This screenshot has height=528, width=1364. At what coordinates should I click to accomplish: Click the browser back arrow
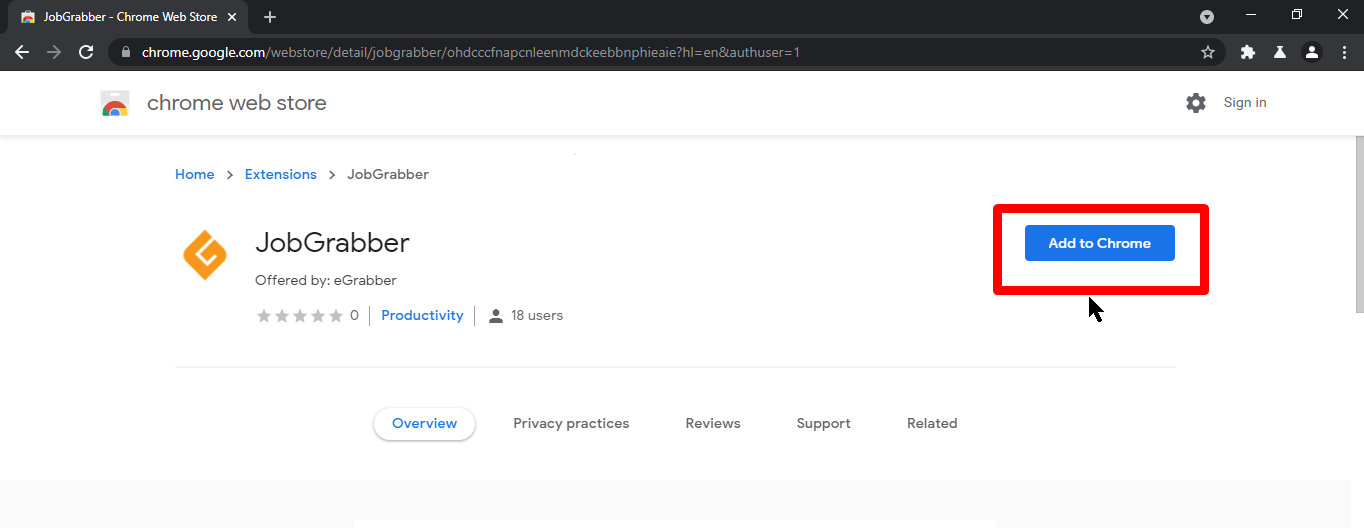click(22, 52)
